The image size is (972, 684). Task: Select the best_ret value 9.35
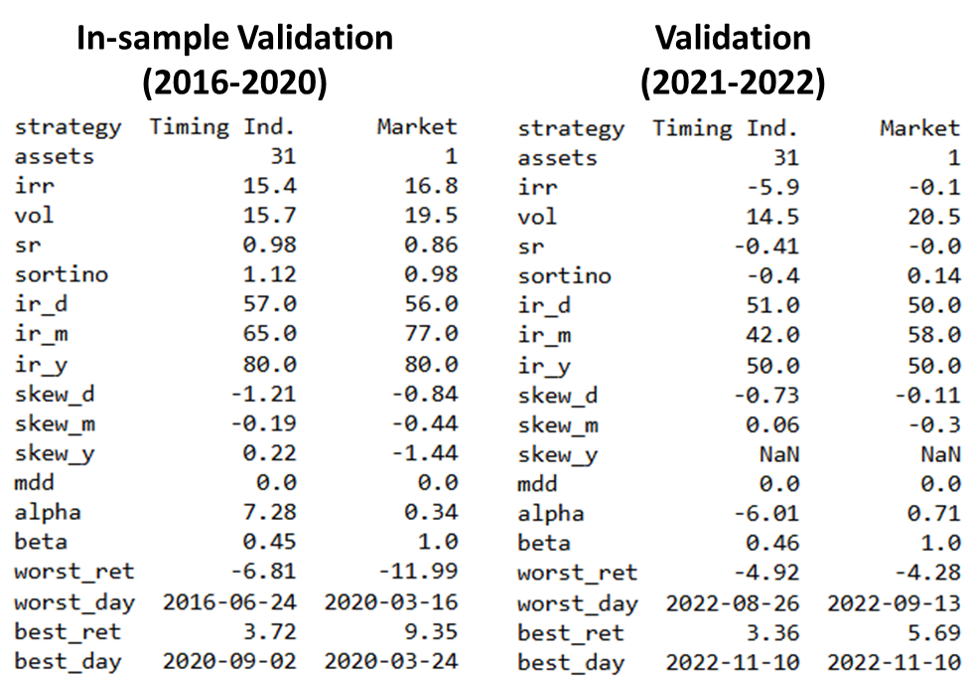click(431, 632)
